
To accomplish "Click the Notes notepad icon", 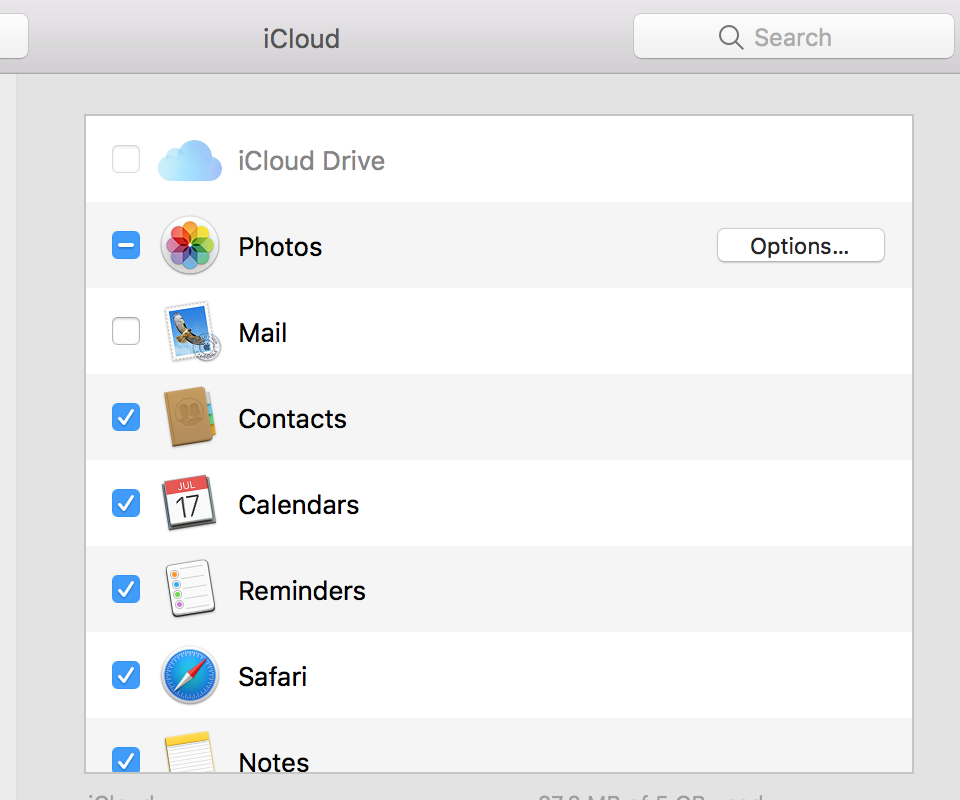I will click(189, 752).
